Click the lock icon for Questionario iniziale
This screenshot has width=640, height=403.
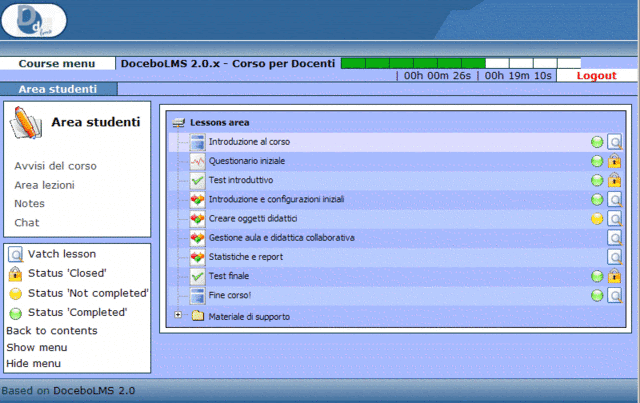[615, 161]
